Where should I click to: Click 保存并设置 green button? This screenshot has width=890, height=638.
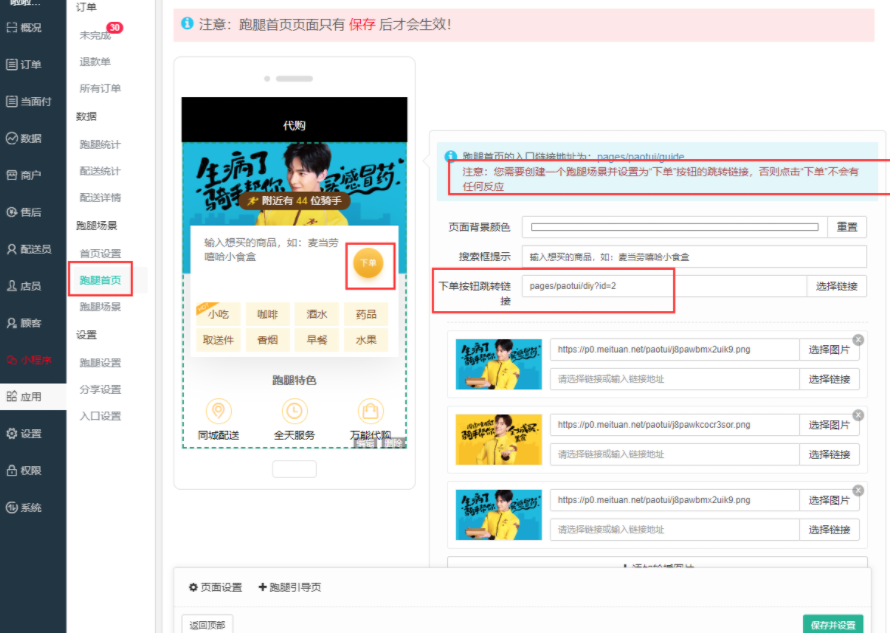point(833,624)
